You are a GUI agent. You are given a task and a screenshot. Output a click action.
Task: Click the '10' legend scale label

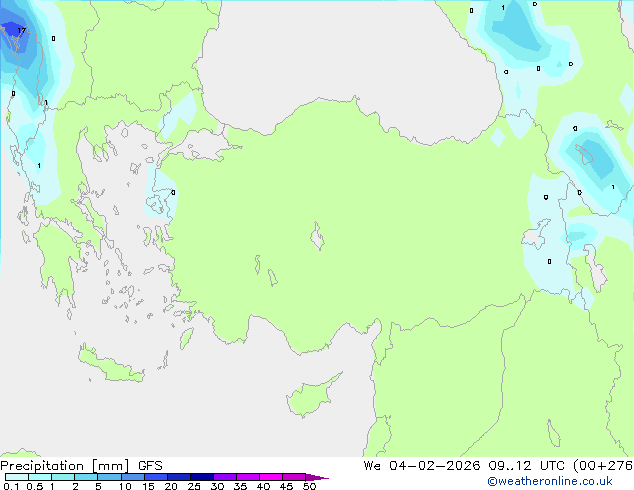125,486
